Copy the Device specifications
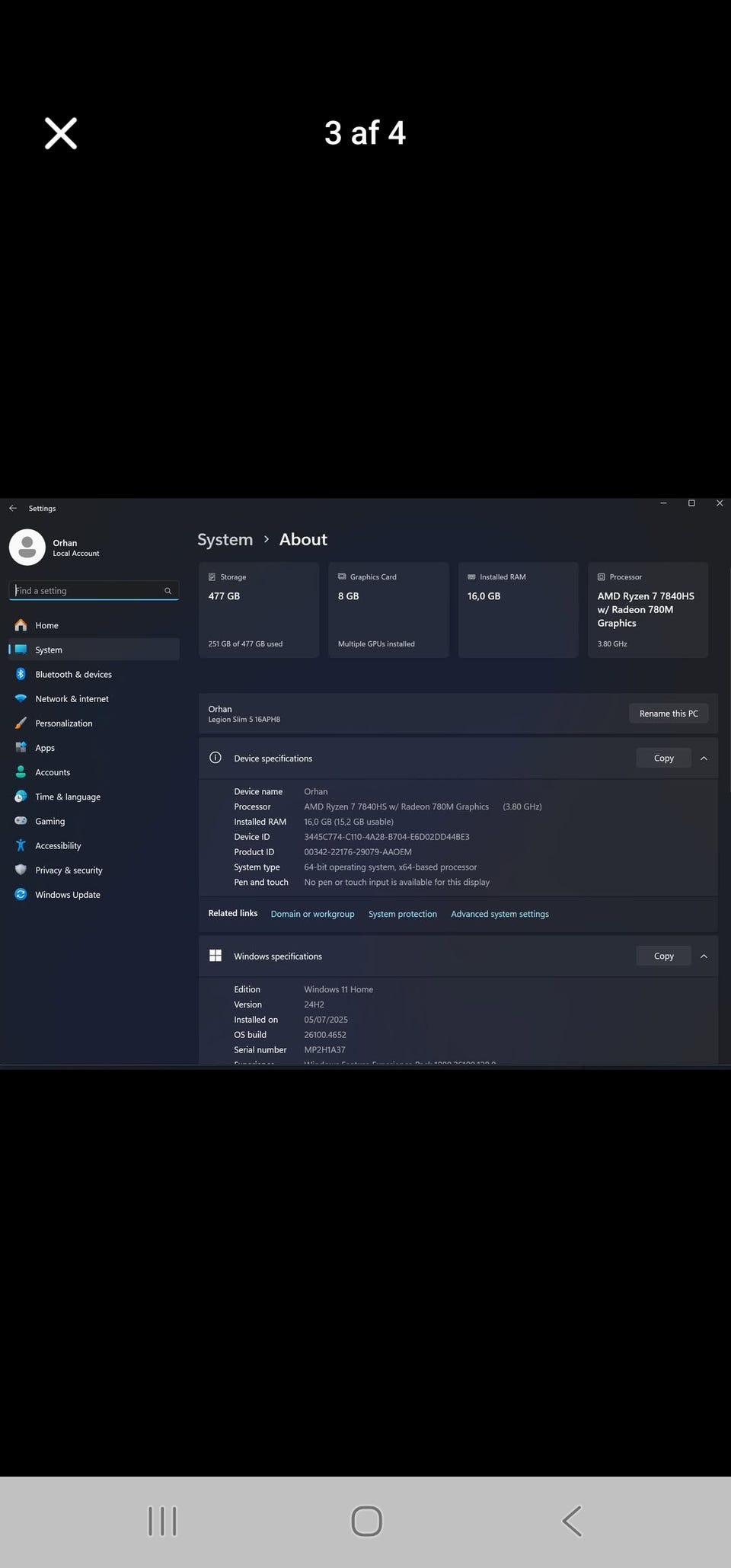Viewport: 731px width, 1568px height. pyautogui.click(x=663, y=758)
